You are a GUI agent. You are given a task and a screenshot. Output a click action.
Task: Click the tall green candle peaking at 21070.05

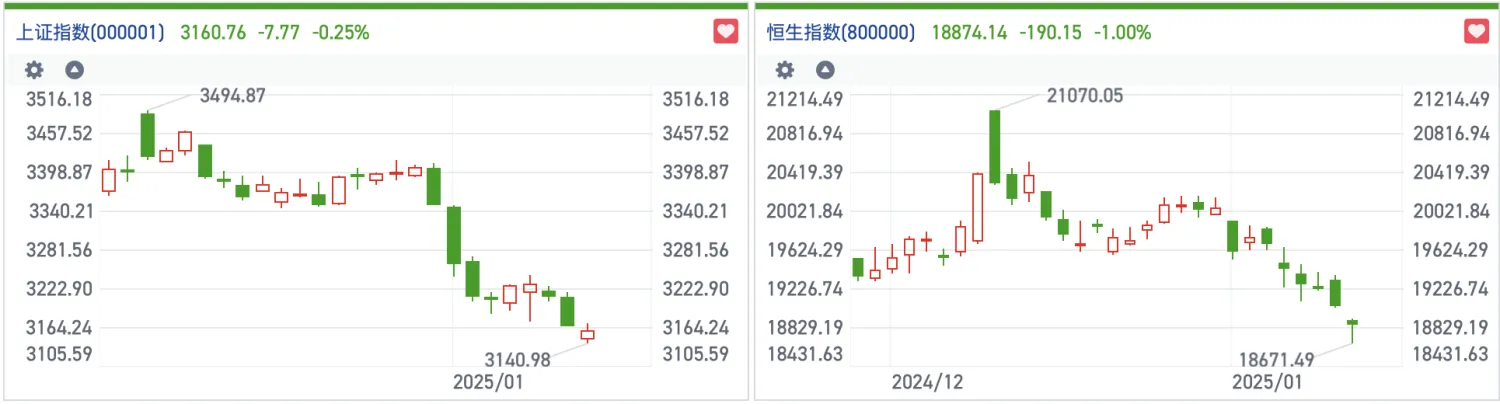[995, 146]
